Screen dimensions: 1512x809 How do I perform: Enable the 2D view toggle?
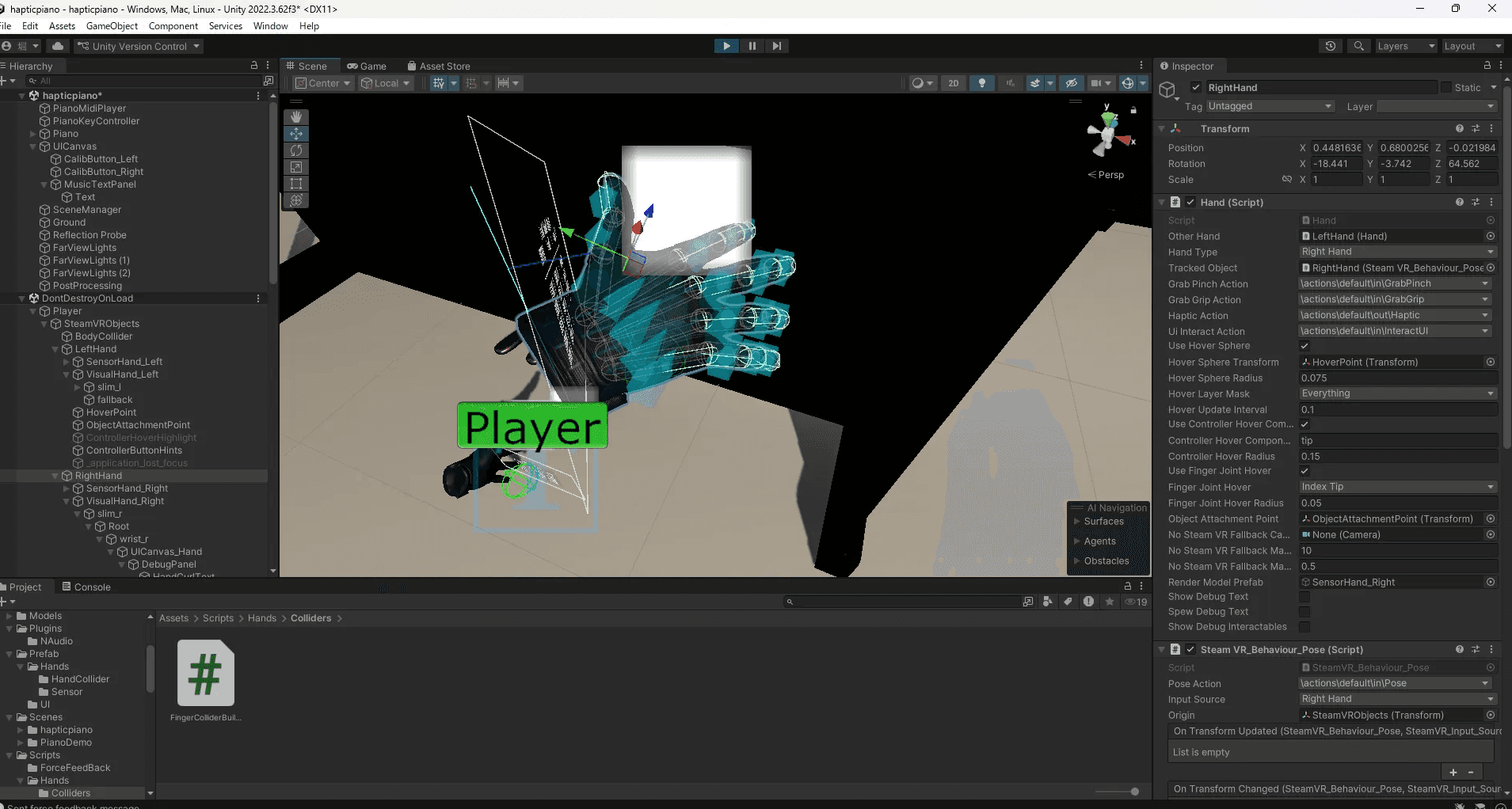[954, 83]
